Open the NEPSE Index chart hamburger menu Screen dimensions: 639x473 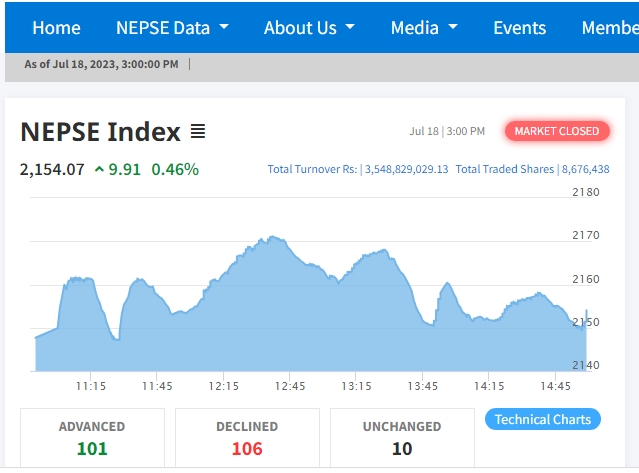pyautogui.click(x=198, y=132)
